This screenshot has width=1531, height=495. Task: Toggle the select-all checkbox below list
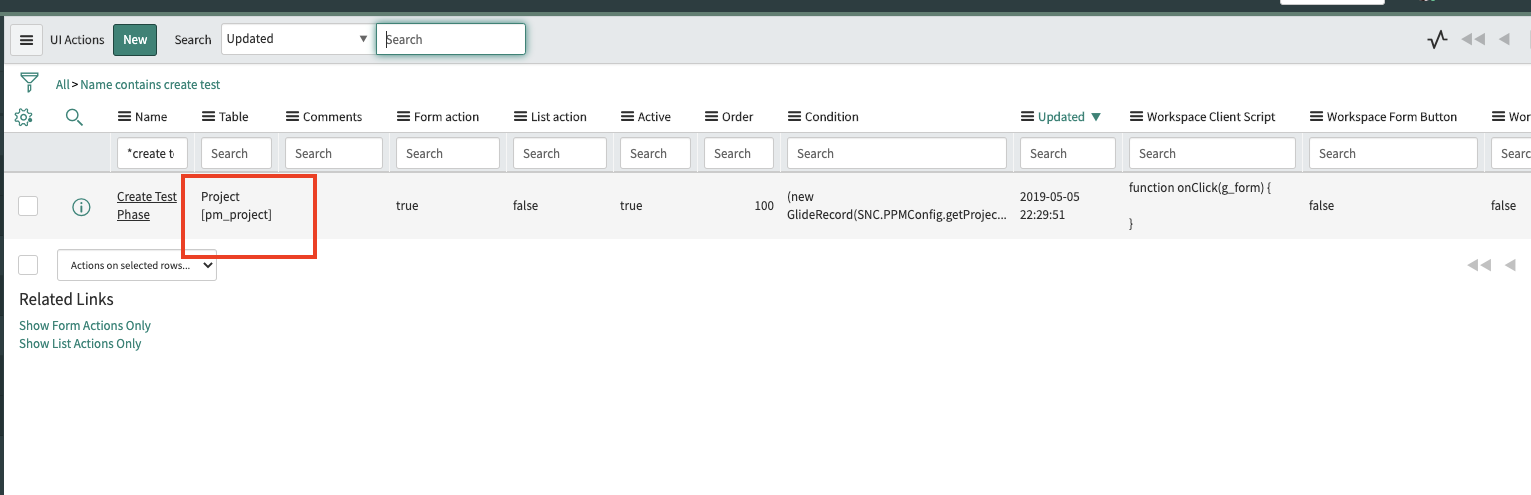coord(28,265)
